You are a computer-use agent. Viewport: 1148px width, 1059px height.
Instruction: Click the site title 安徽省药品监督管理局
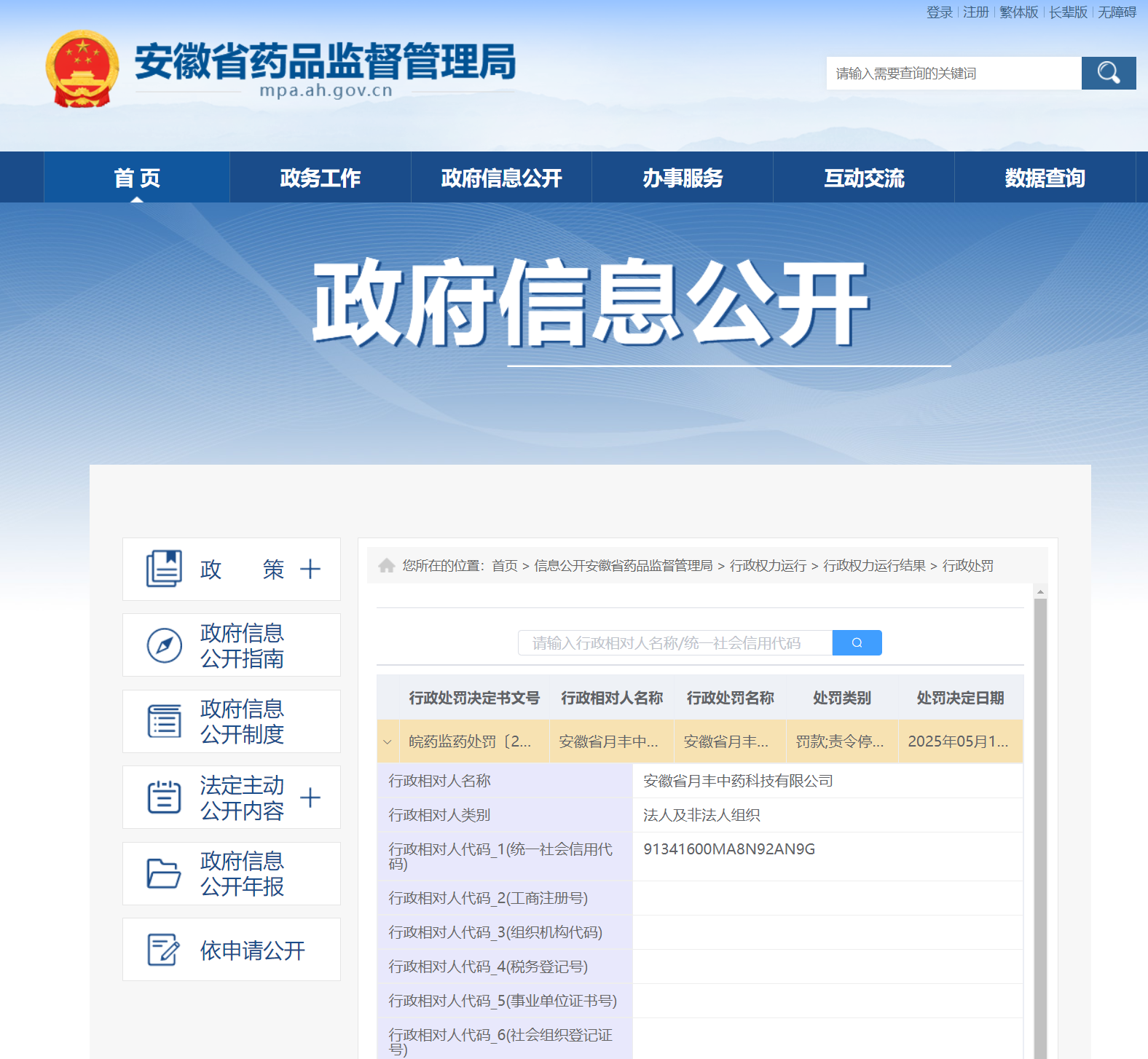(326, 60)
